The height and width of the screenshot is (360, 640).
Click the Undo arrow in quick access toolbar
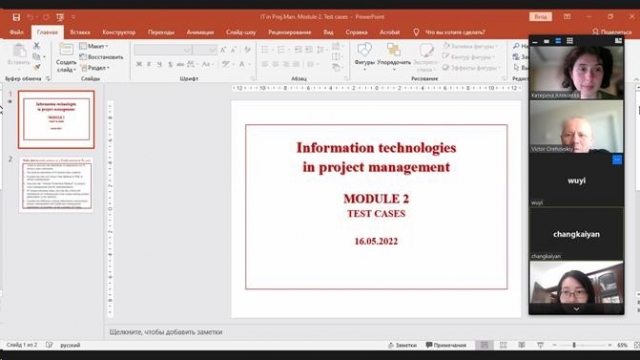tap(31, 17)
